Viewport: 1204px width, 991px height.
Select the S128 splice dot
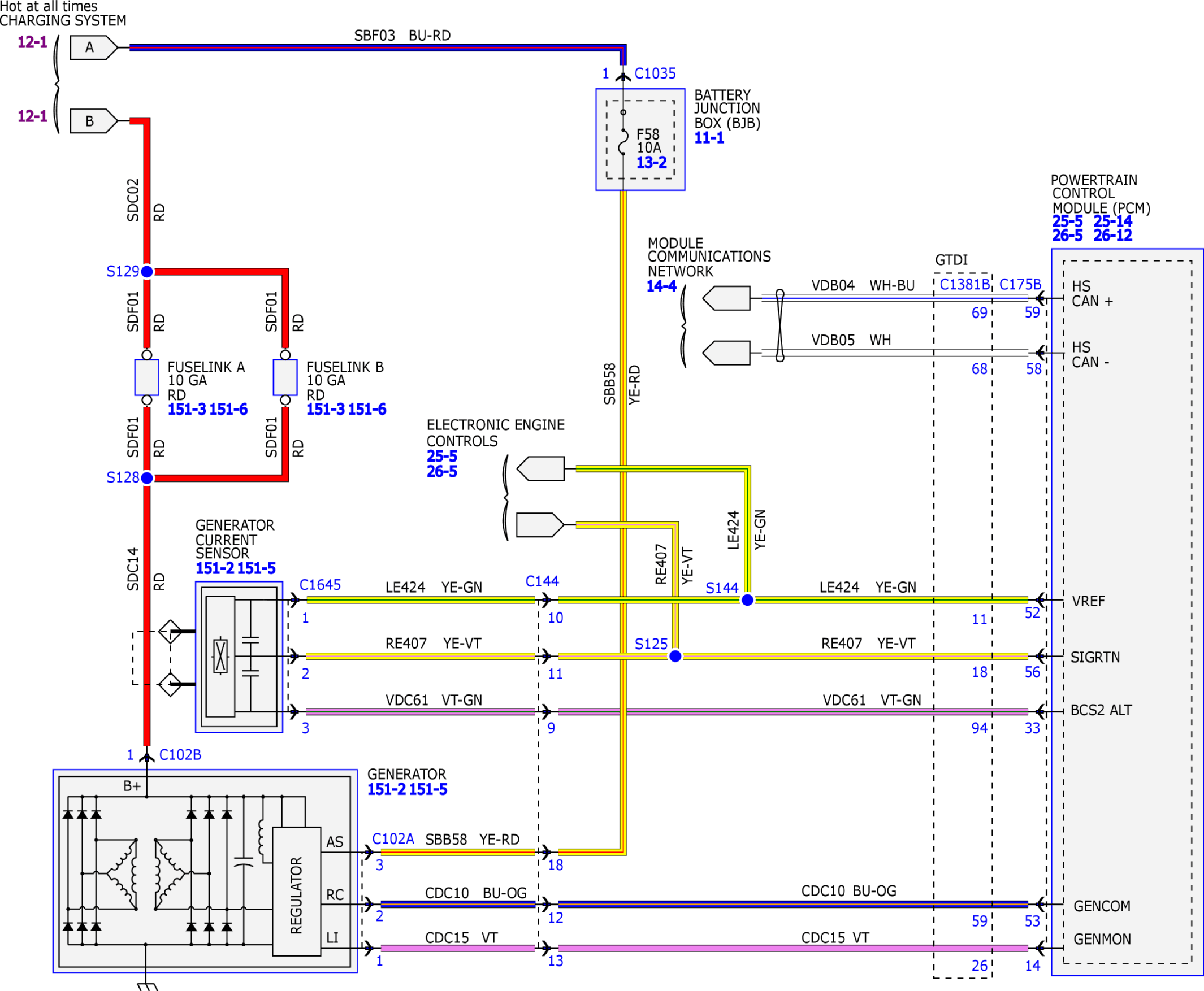[147, 478]
